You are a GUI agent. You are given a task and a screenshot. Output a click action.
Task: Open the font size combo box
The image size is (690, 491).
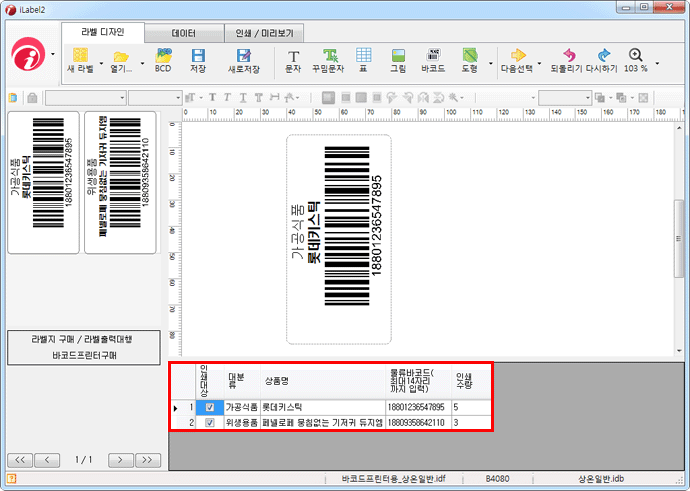coord(155,98)
